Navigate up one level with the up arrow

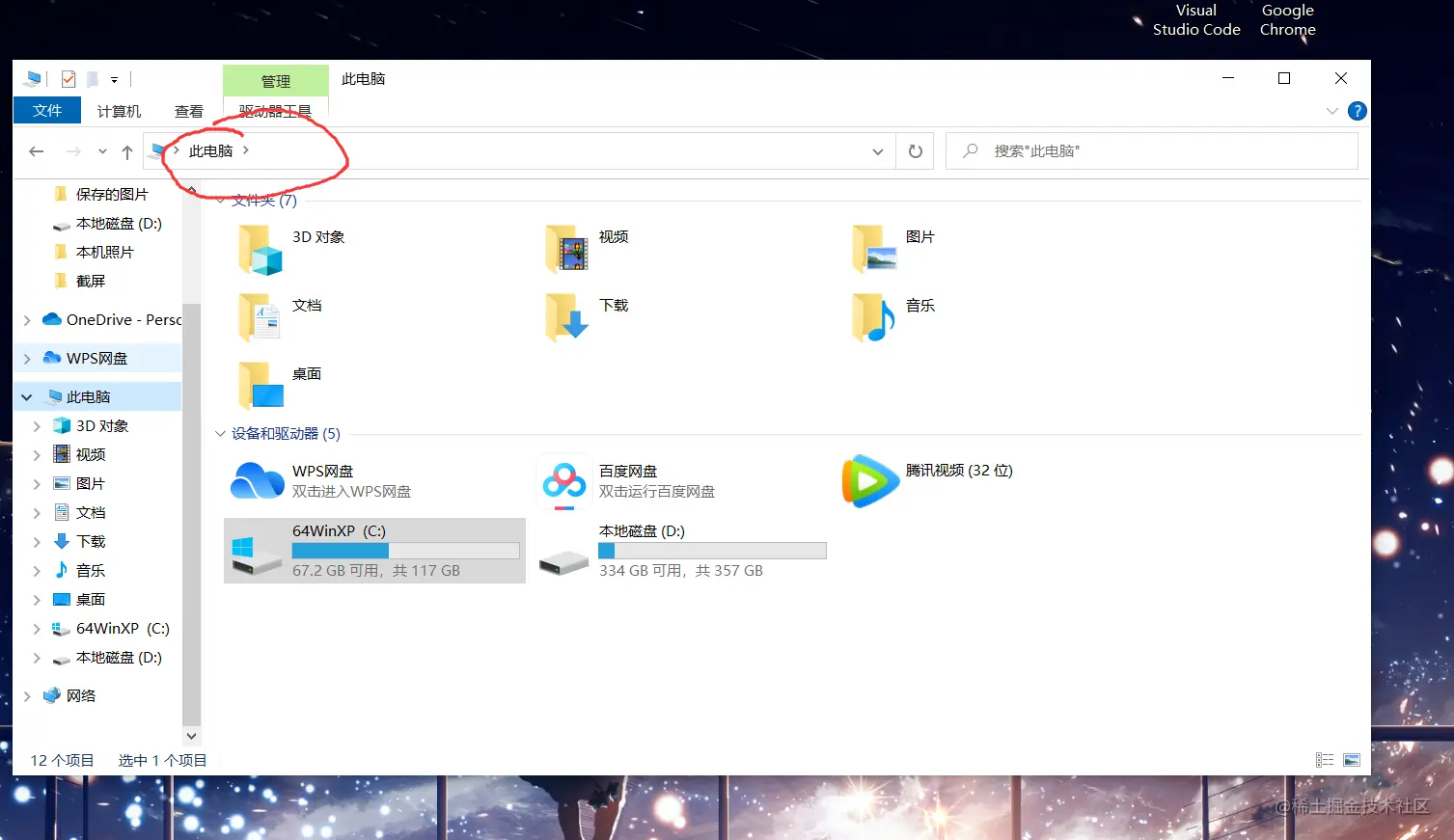click(126, 151)
